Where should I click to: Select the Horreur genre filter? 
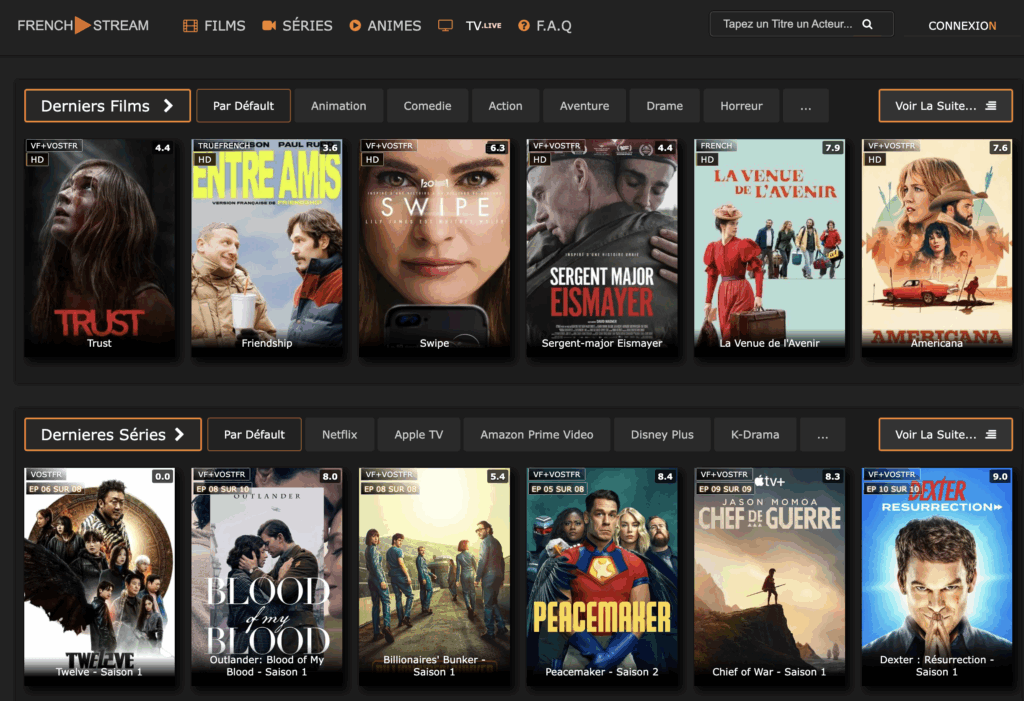[x=741, y=106]
